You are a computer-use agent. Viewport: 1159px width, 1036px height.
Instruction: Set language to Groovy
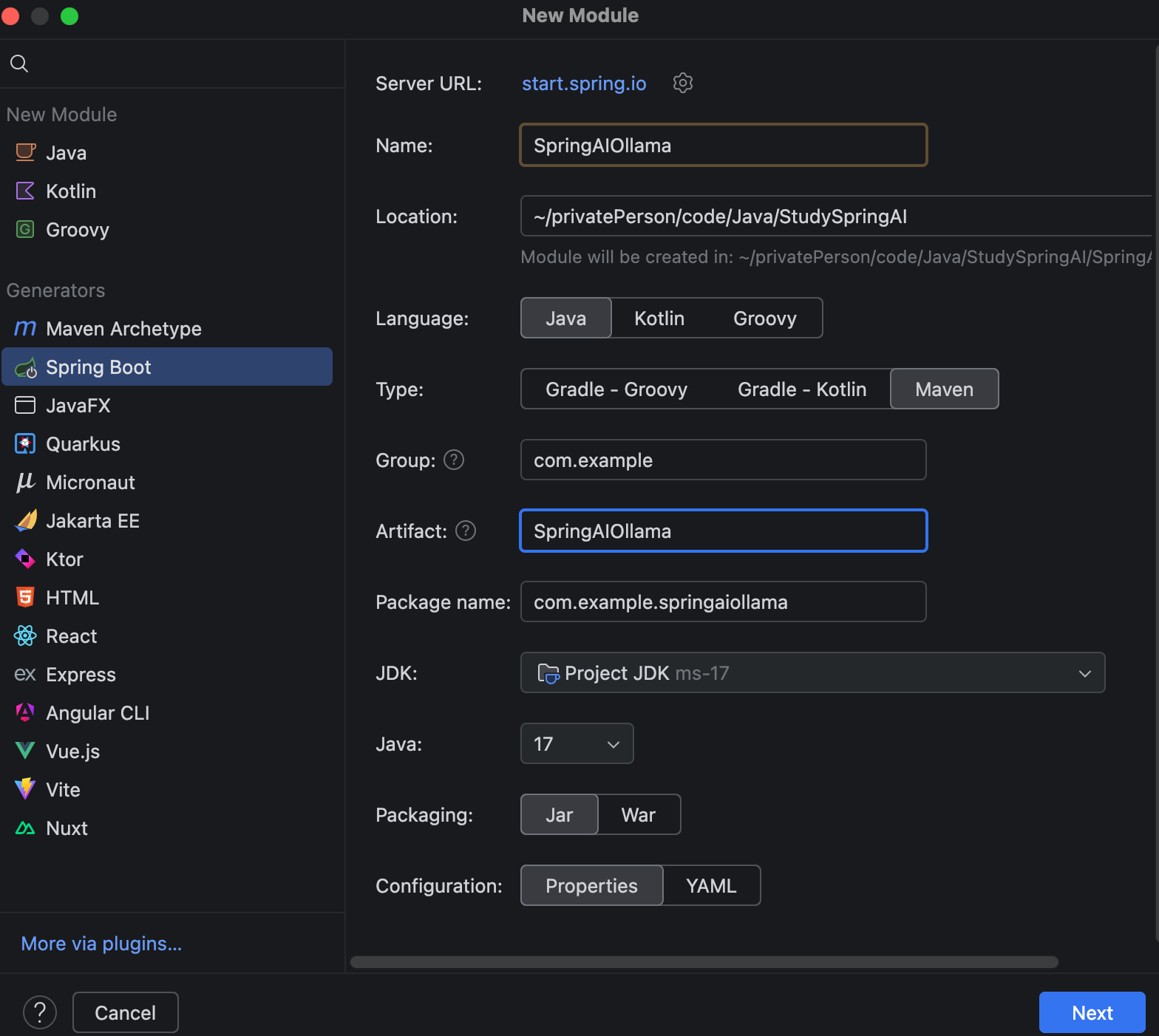pyautogui.click(x=765, y=318)
